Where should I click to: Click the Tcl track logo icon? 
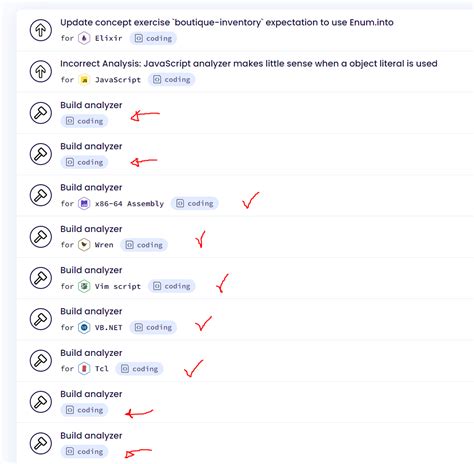[x=84, y=369]
